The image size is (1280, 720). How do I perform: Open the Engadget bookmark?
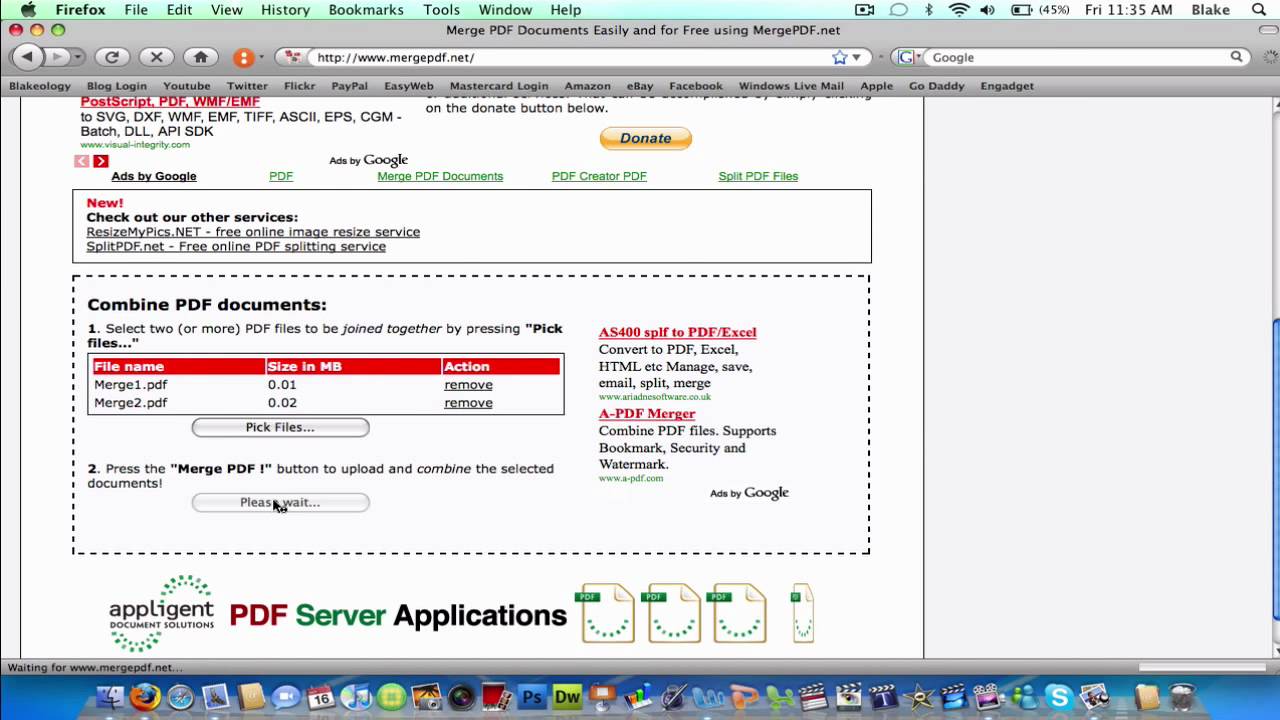click(x=1007, y=86)
